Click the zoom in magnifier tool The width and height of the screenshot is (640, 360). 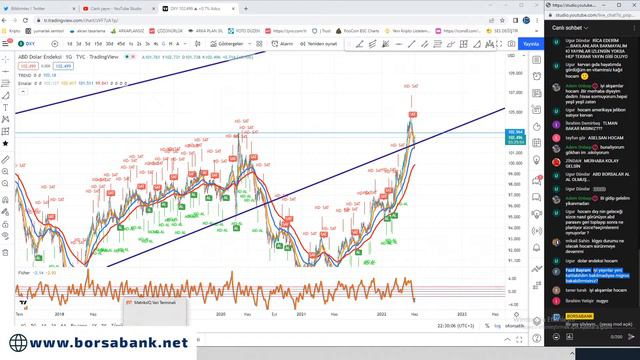pos(5,171)
